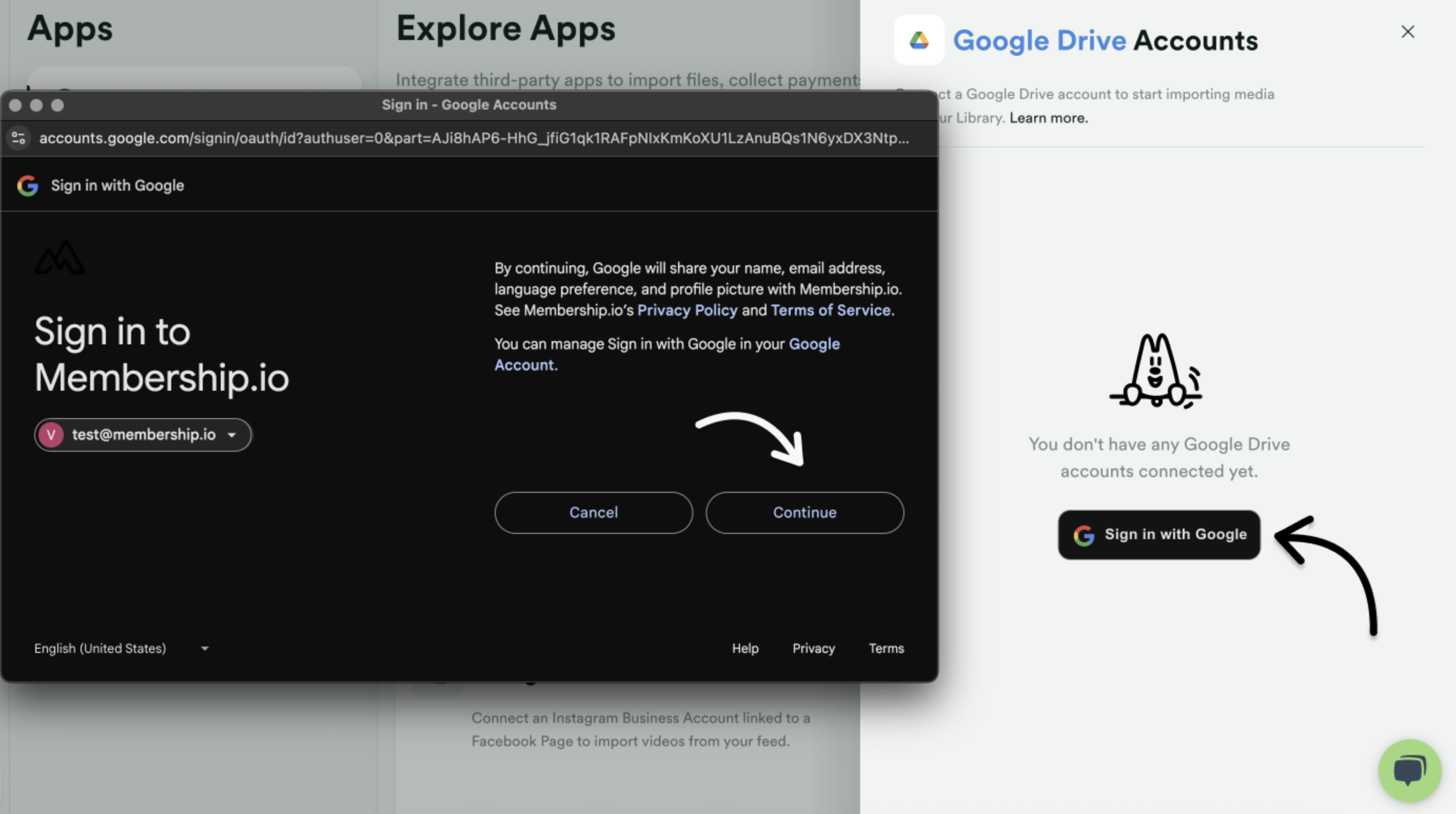Click the Google G logo in sign-in header
This screenshot has height=814, width=1456.
28,185
